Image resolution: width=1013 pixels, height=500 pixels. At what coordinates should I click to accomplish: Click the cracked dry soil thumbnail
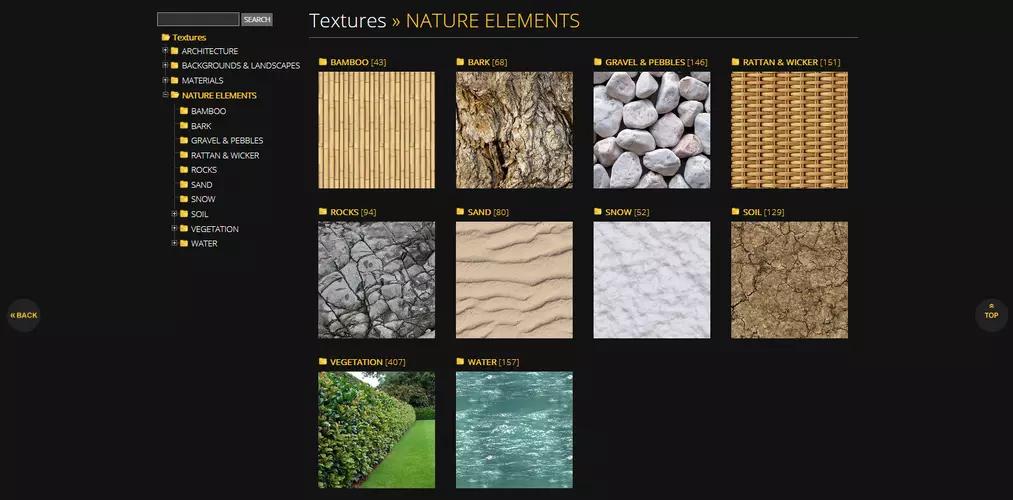coord(789,280)
